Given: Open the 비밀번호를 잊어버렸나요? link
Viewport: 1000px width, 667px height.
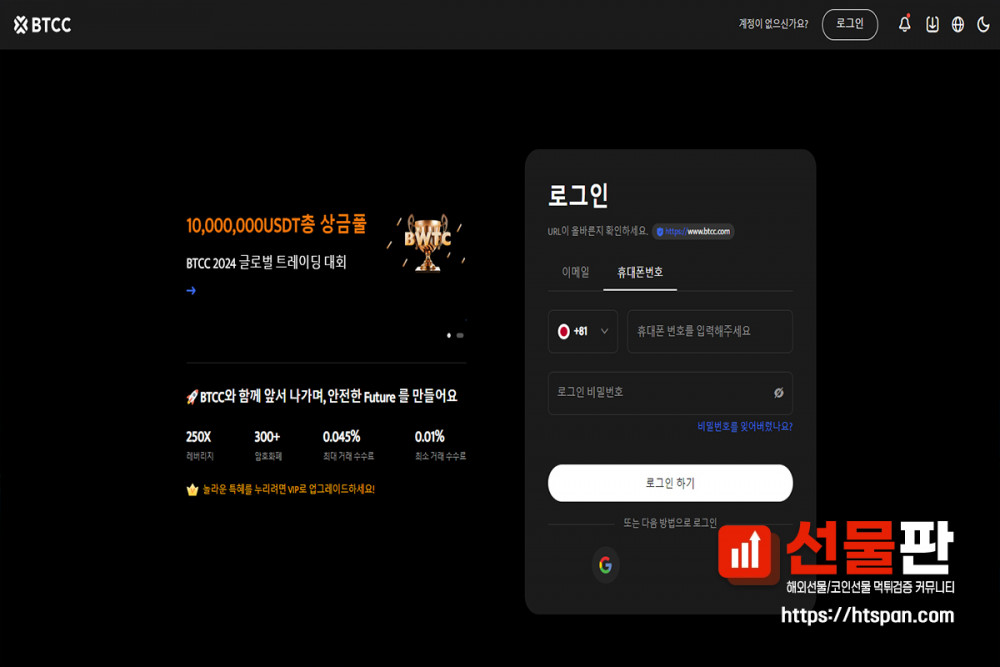Looking at the screenshot, I should click(x=744, y=426).
